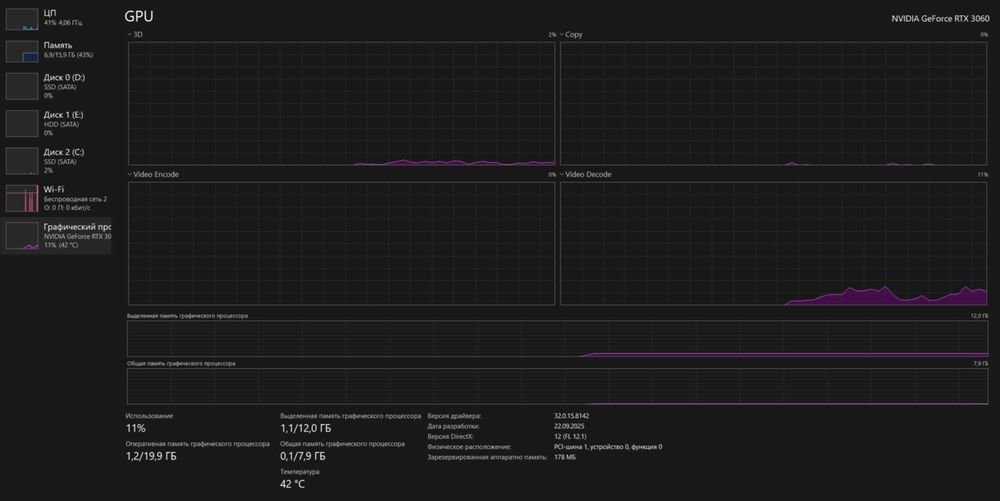This screenshot has width=1000, height=501.
Task: Click the date 22.09.2025
Action: coord(569,426)
